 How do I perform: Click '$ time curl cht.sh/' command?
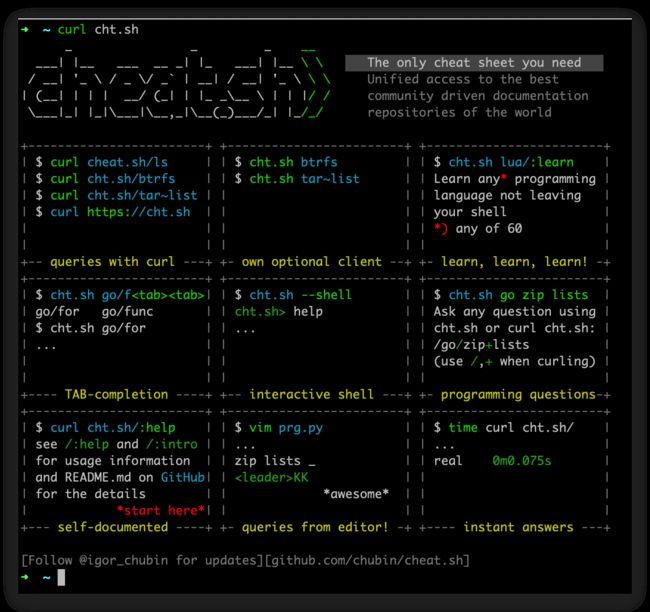[x=504, y=427]
